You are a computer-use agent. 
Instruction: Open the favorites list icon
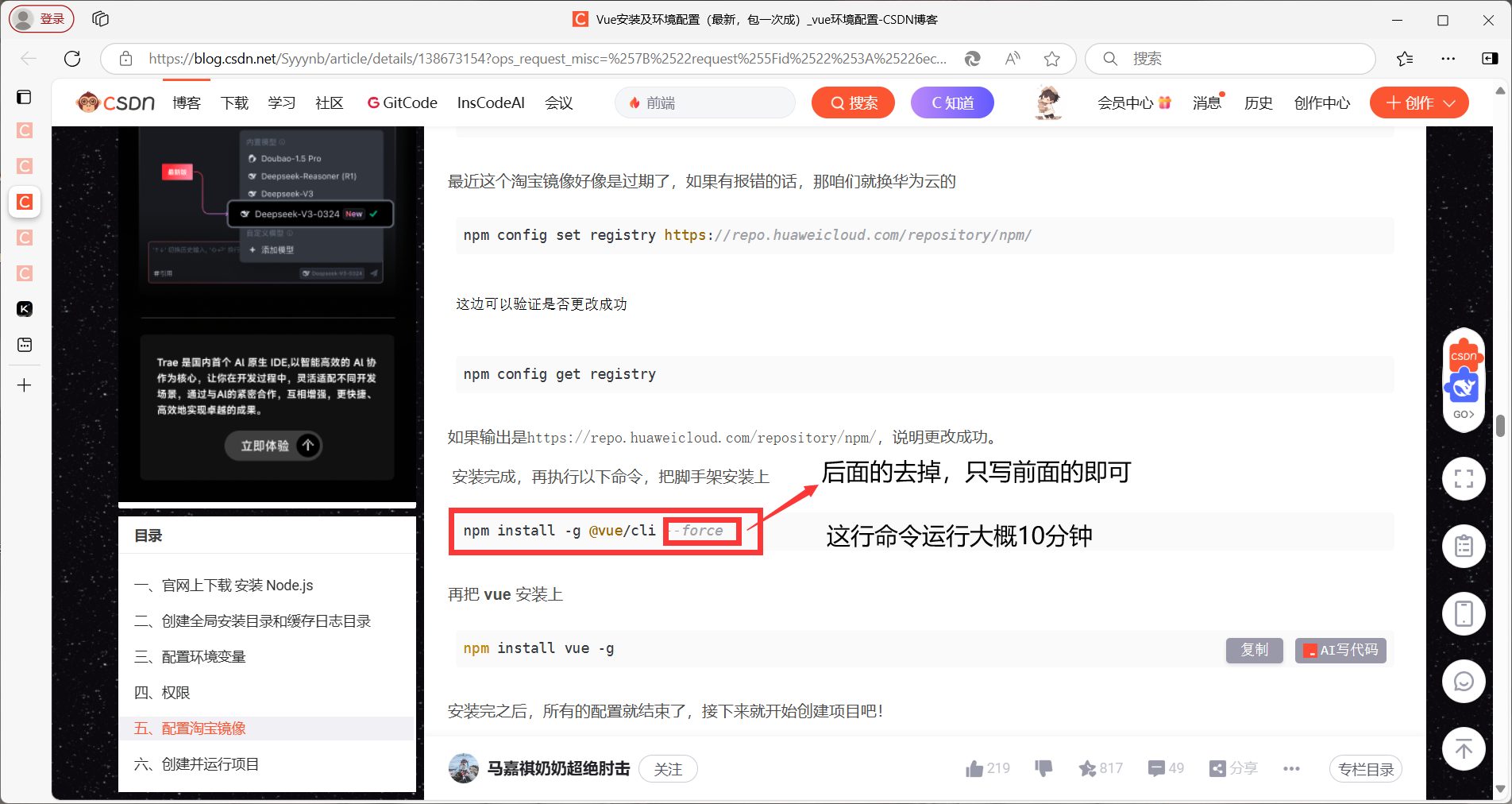(x=1405, y=59)
